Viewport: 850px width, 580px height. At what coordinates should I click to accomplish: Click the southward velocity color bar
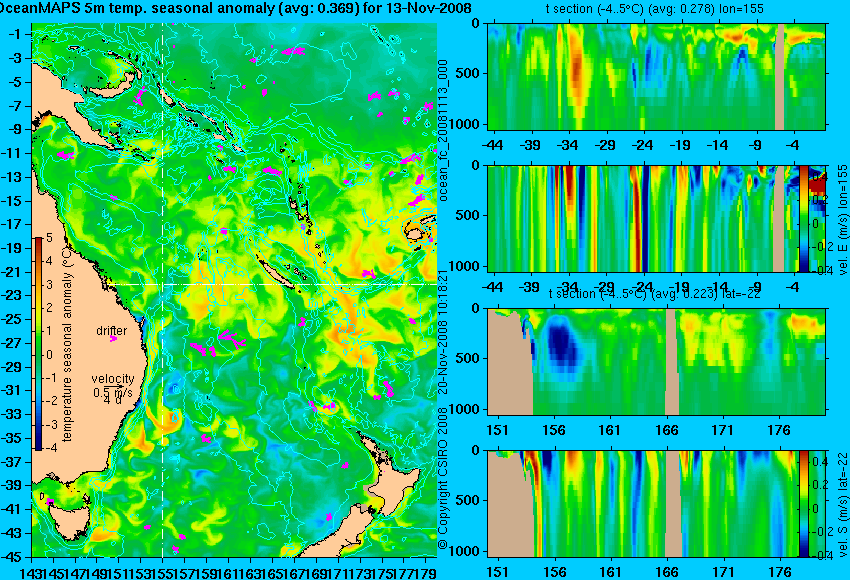803,504
